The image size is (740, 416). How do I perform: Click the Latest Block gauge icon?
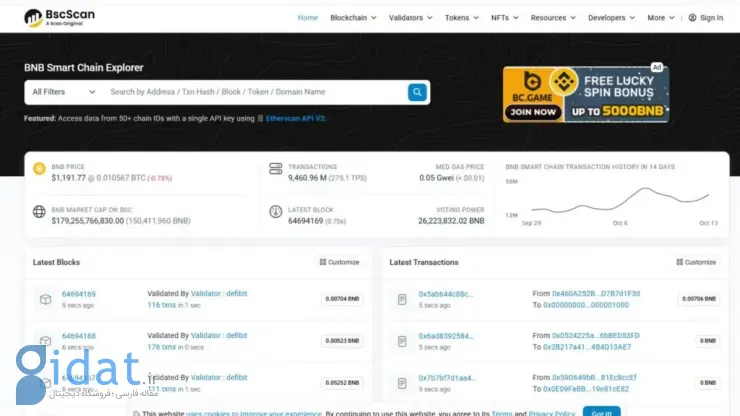click(x=276, y=211)
